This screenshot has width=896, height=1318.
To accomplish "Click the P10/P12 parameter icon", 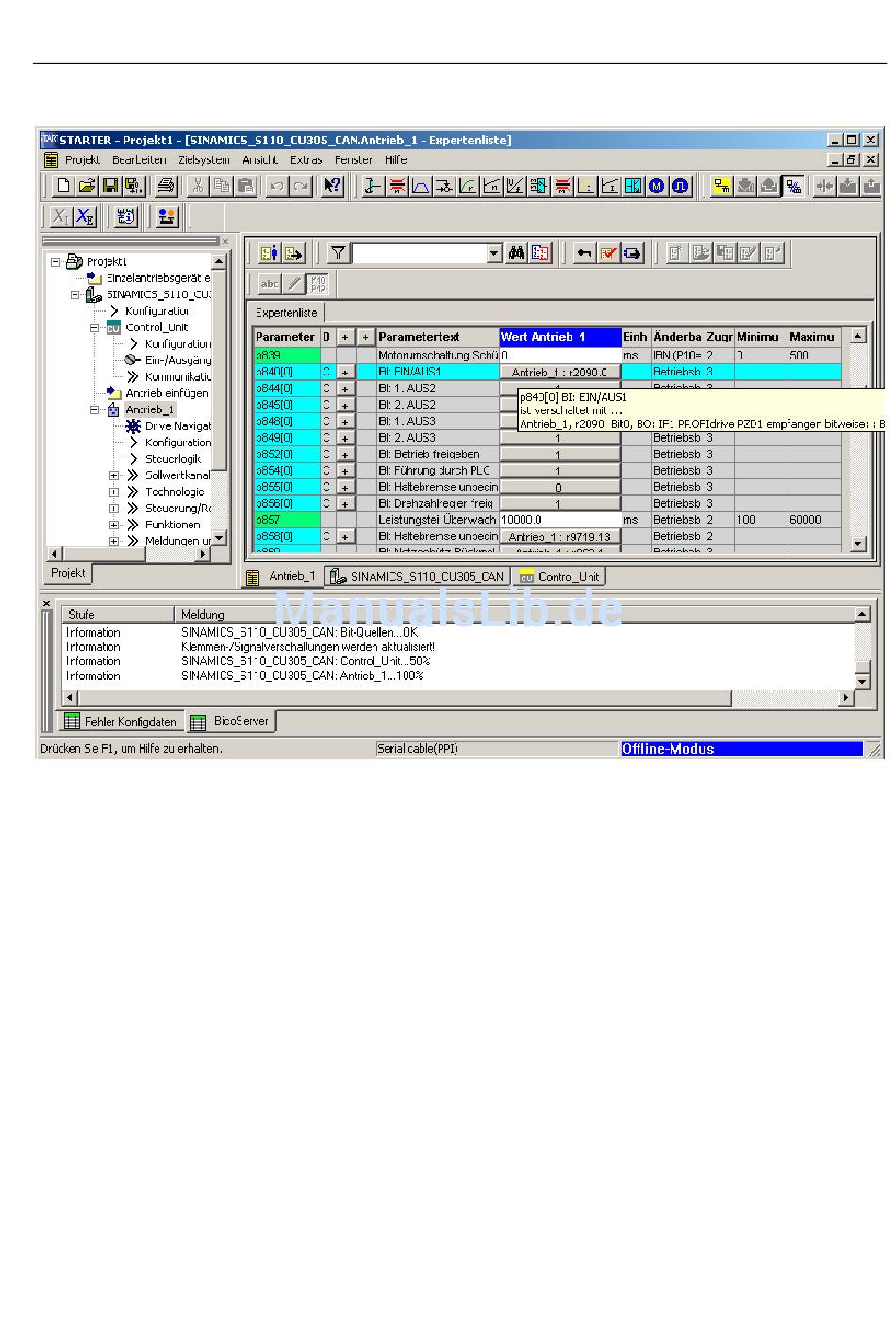I will [318, 283].
